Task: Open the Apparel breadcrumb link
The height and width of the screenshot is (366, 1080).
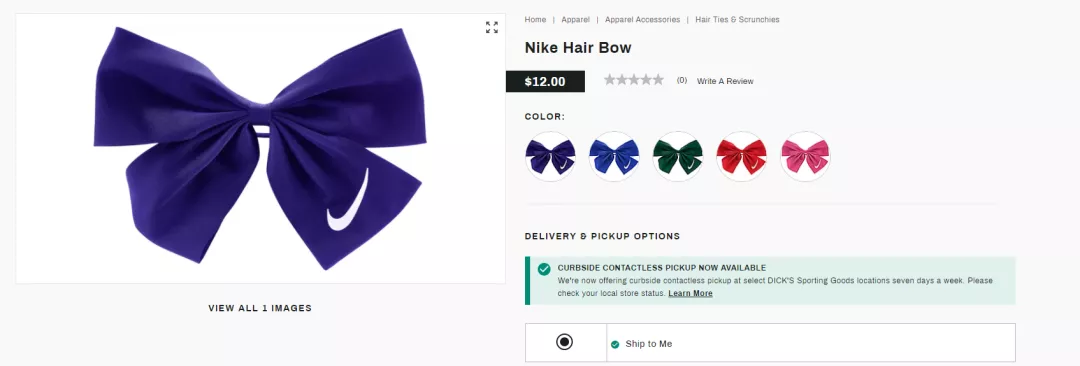Action: pos(575,19)
